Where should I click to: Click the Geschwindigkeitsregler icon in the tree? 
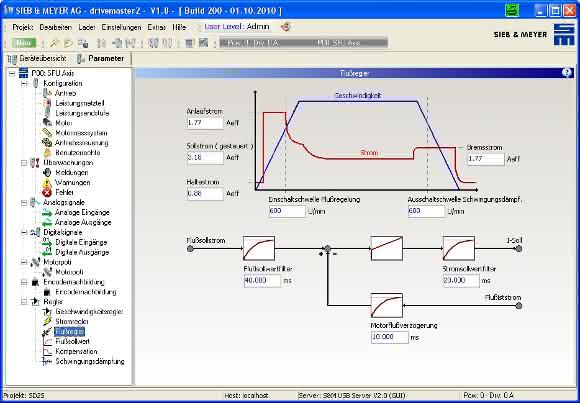click(x=47, y=312)
